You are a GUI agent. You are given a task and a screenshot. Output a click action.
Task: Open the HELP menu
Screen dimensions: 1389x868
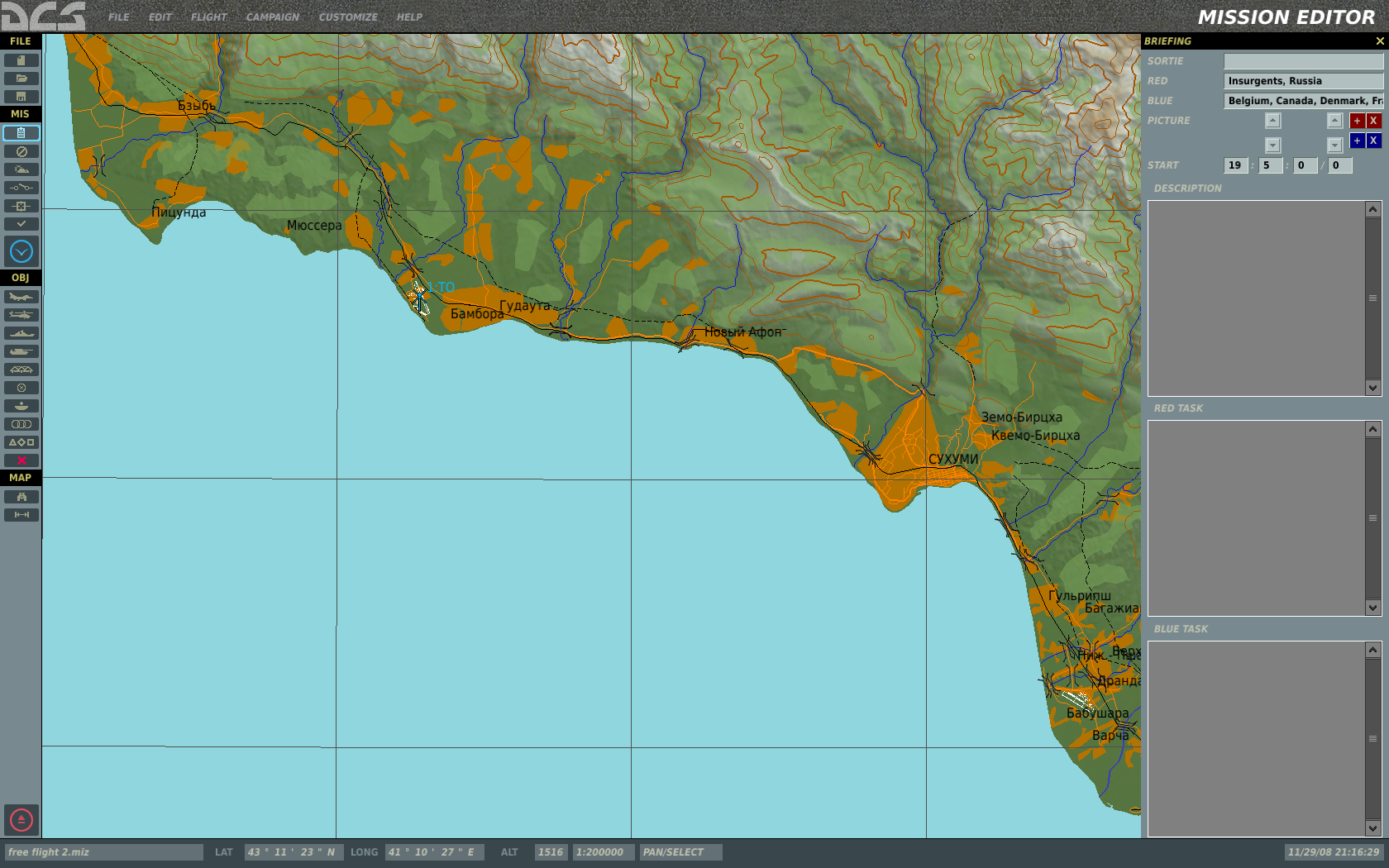[x=409, y=17]
